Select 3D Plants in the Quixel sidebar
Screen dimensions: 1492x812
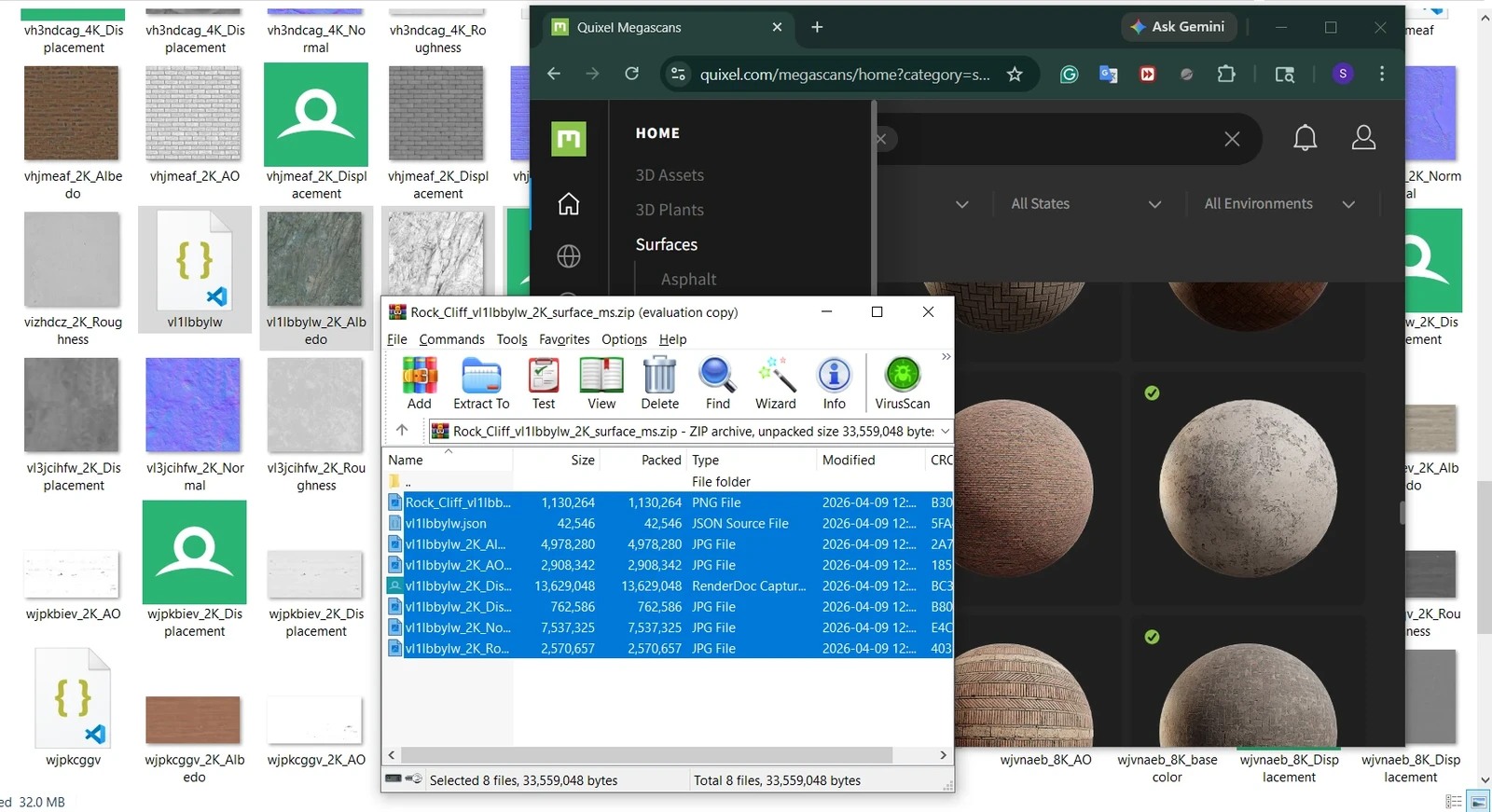click(x=670, y=210)
